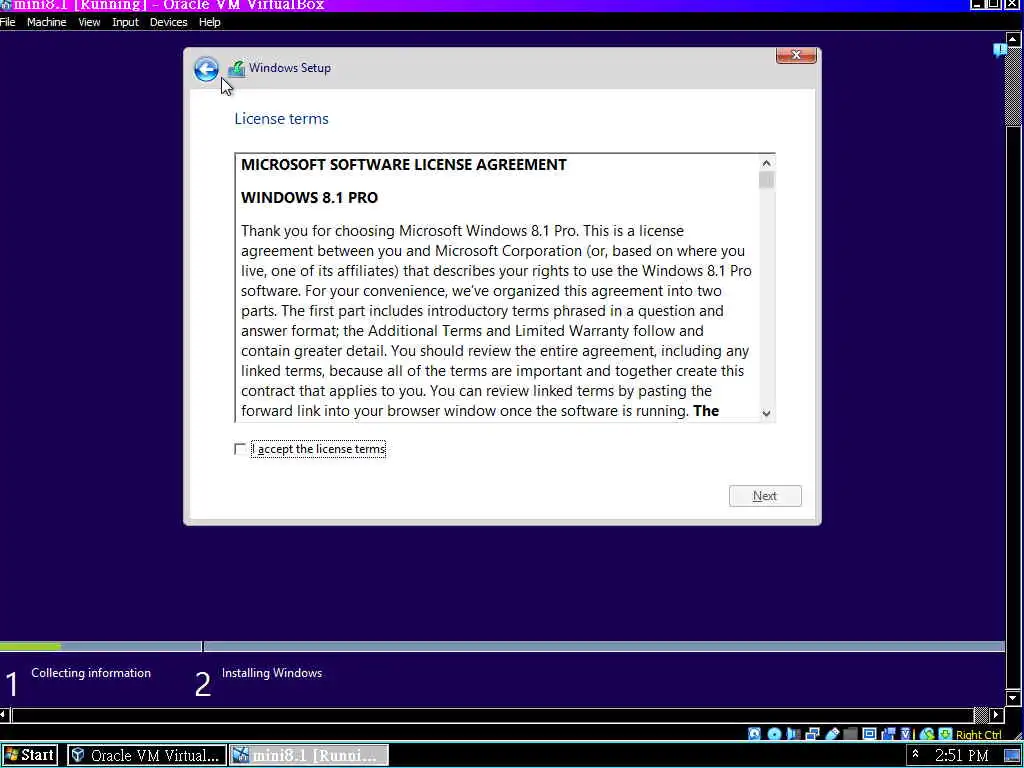Click the WINDOWS 8.1 PRO heading text
Image resolution: width=1024 pixels, height=768 pixels.
[x=310, y=197]
